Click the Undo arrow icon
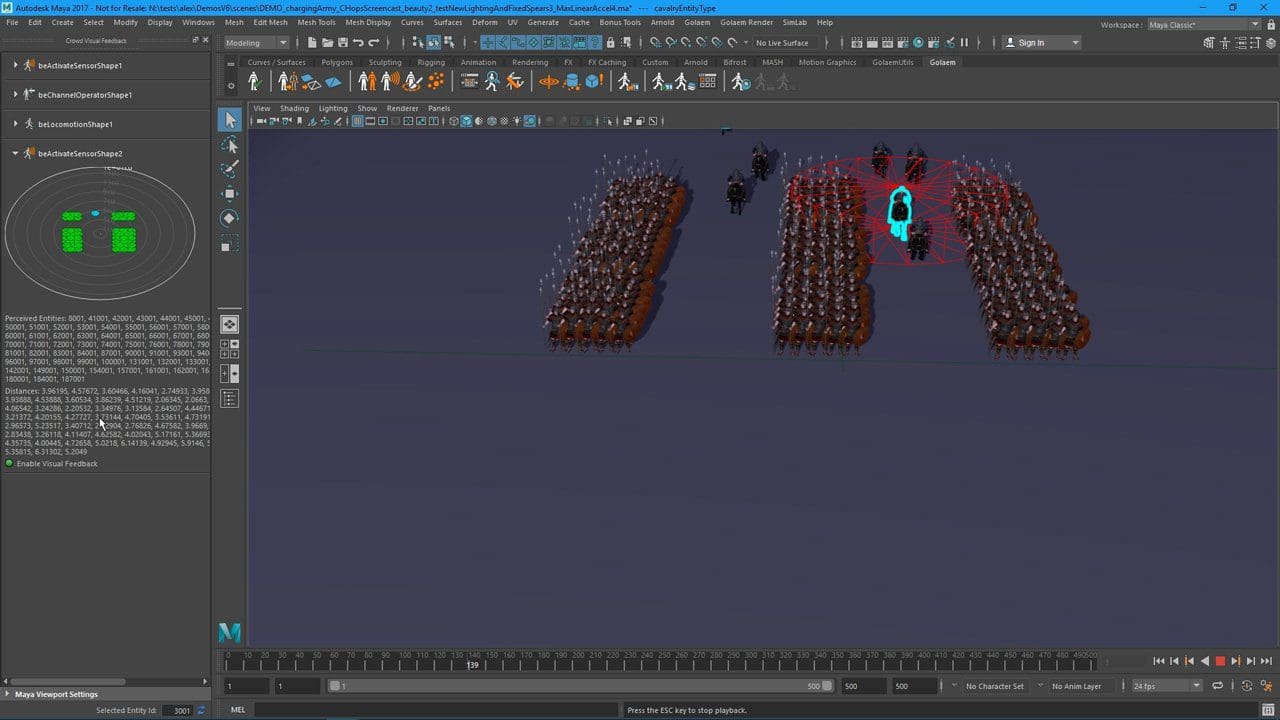The image size is (1280, 720). (x=358, y=43)
